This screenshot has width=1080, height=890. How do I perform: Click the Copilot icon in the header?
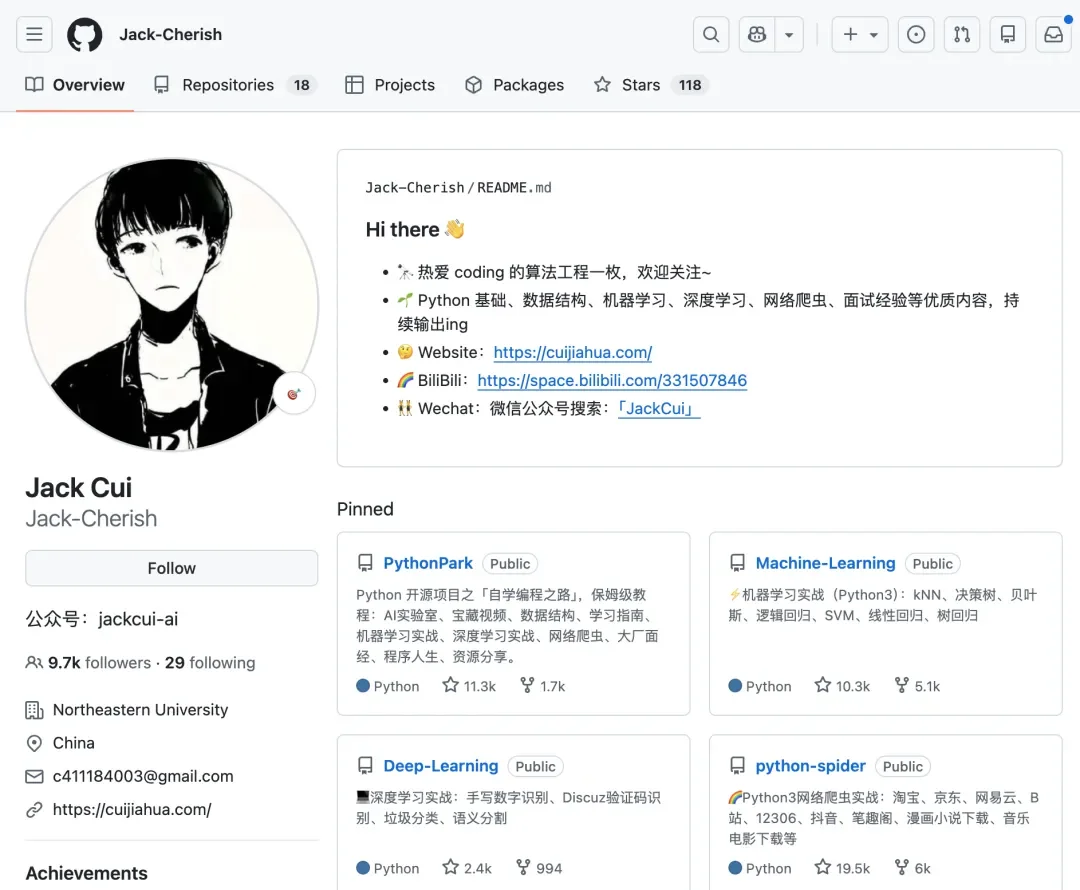tap(757, 34)
